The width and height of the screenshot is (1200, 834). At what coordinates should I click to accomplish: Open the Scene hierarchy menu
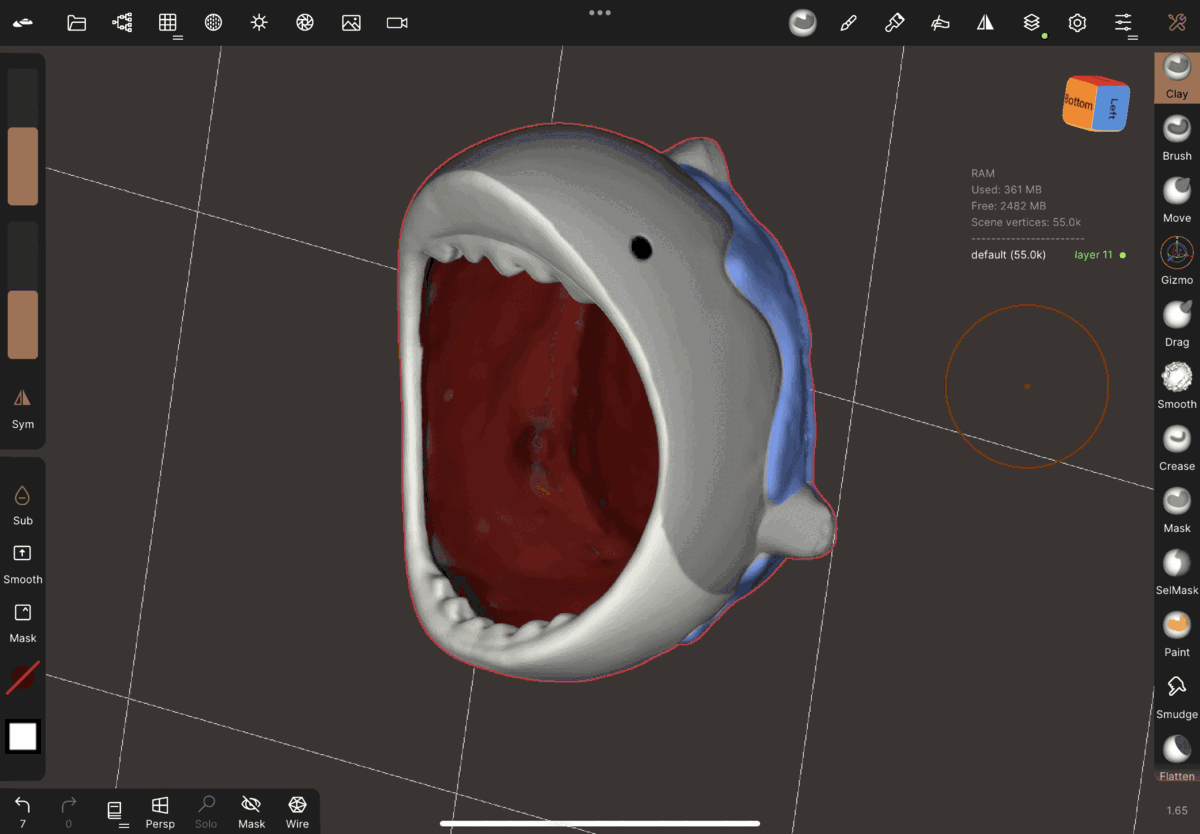tap(122, 22)
